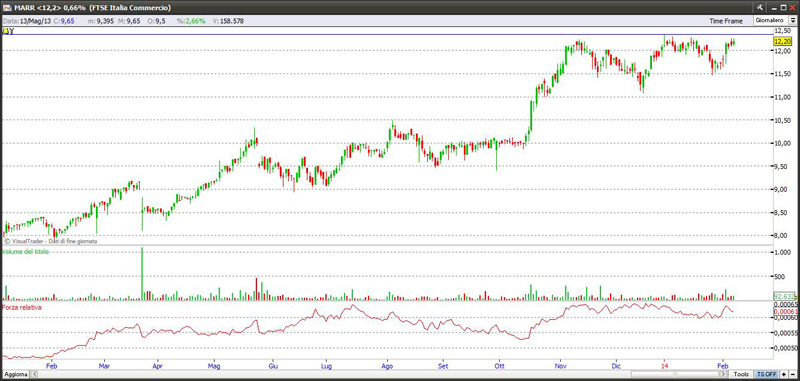Click the 'Dic' month label on time axis

click(x=617, y=366)
